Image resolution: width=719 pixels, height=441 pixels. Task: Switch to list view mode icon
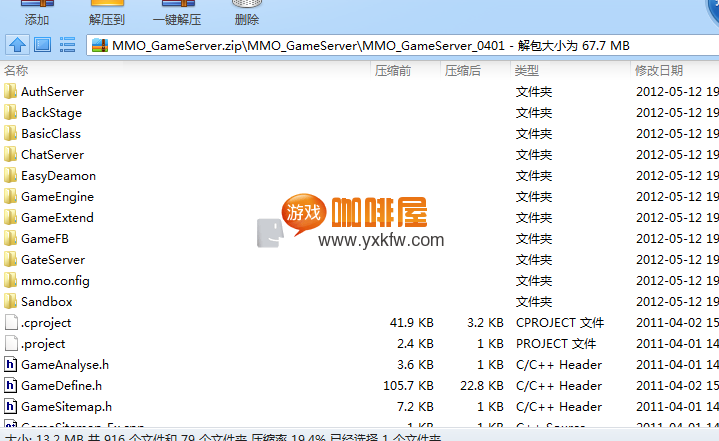tap(68, 45)
